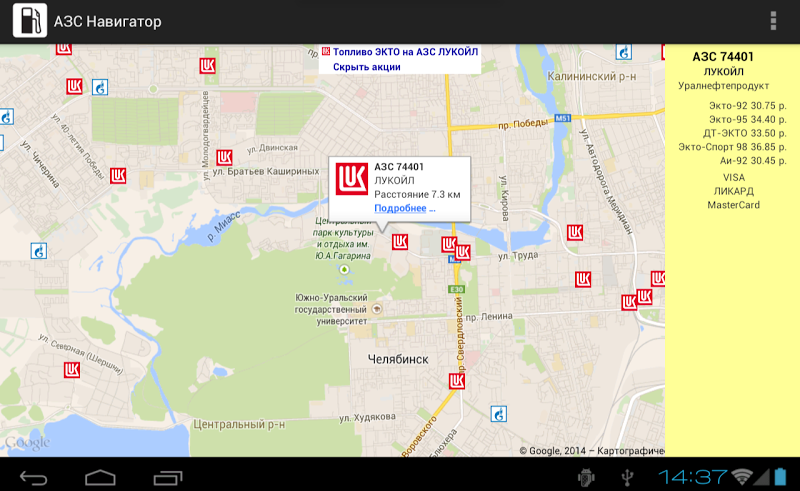Tap the Lukoil logo inside the АЗС 74401 popup

coord(352,179)
